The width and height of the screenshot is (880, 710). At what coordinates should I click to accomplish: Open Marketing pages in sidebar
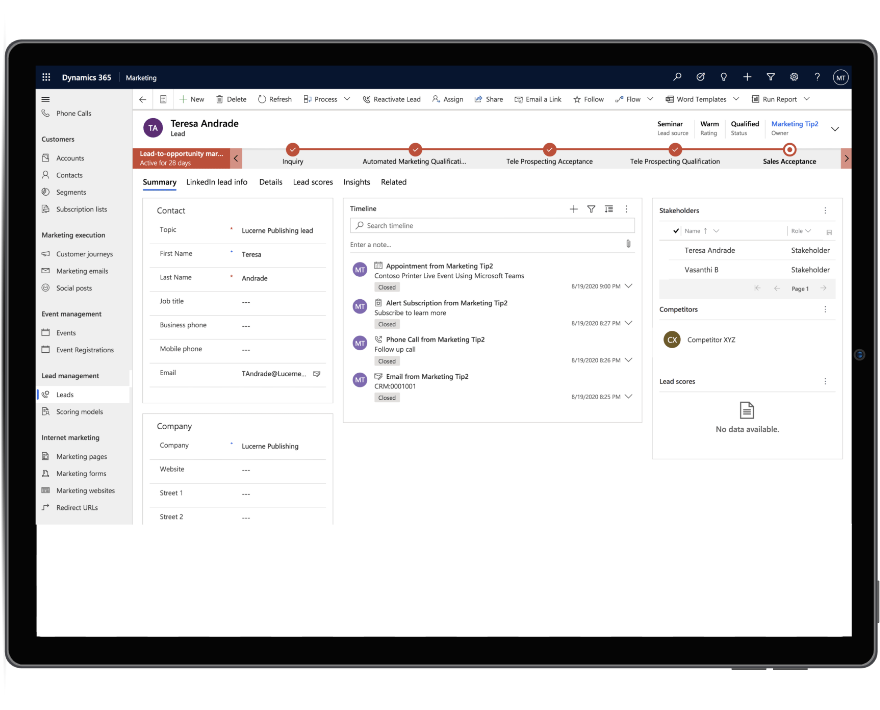tap(81, 457)
